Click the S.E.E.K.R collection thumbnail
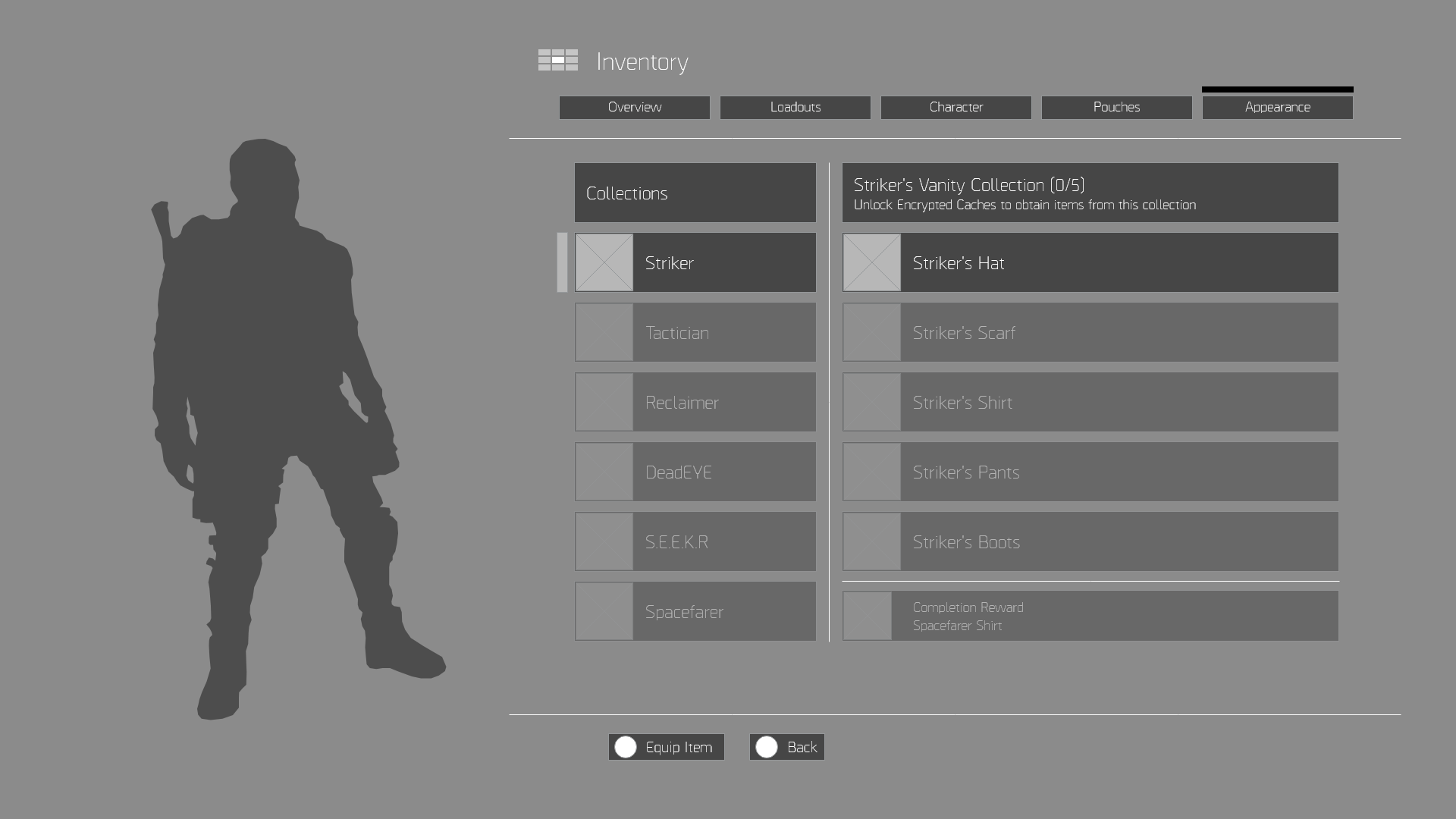 [604, 541]
